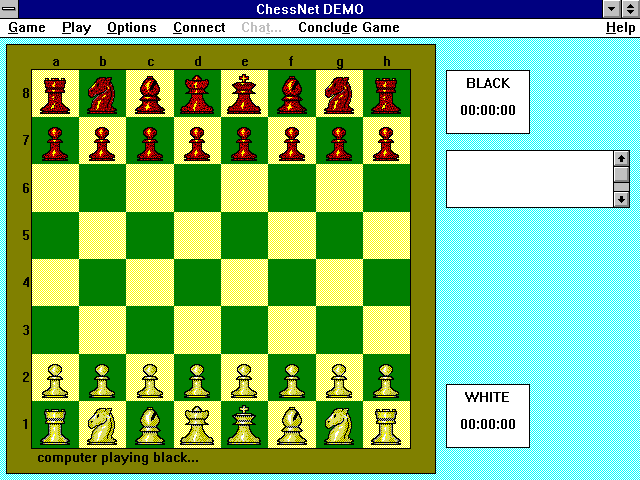Pick the white pawn on e2
Viewport: 640px width, 480px height.
(x=244, y=381)
